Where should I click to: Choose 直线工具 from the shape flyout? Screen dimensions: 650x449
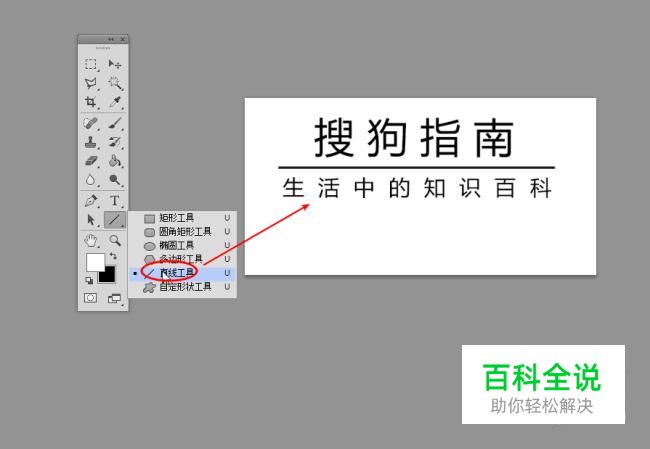(182, 273)
